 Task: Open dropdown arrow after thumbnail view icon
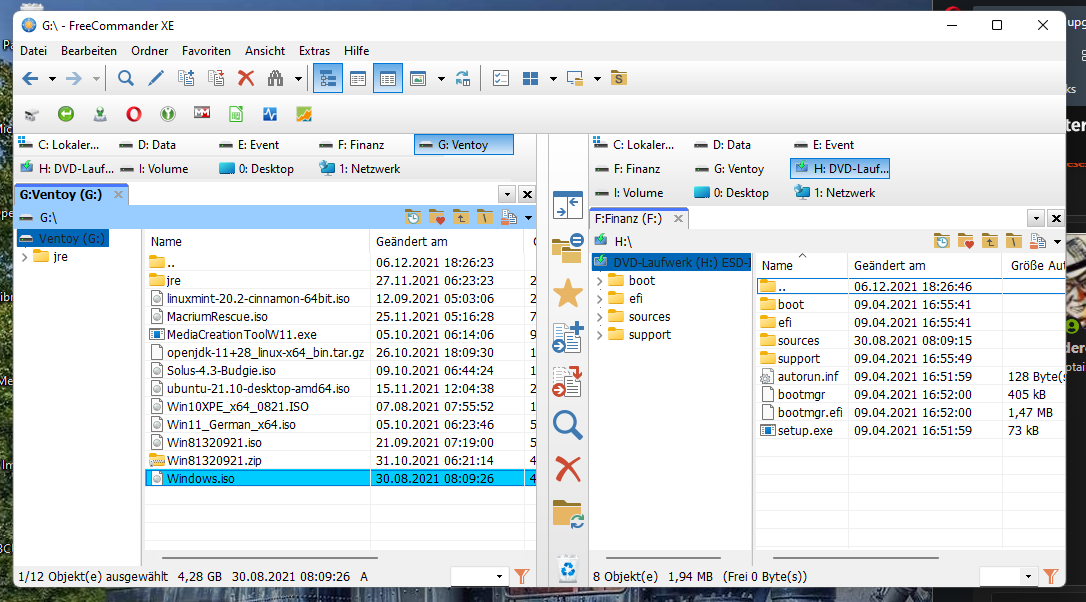441,79
